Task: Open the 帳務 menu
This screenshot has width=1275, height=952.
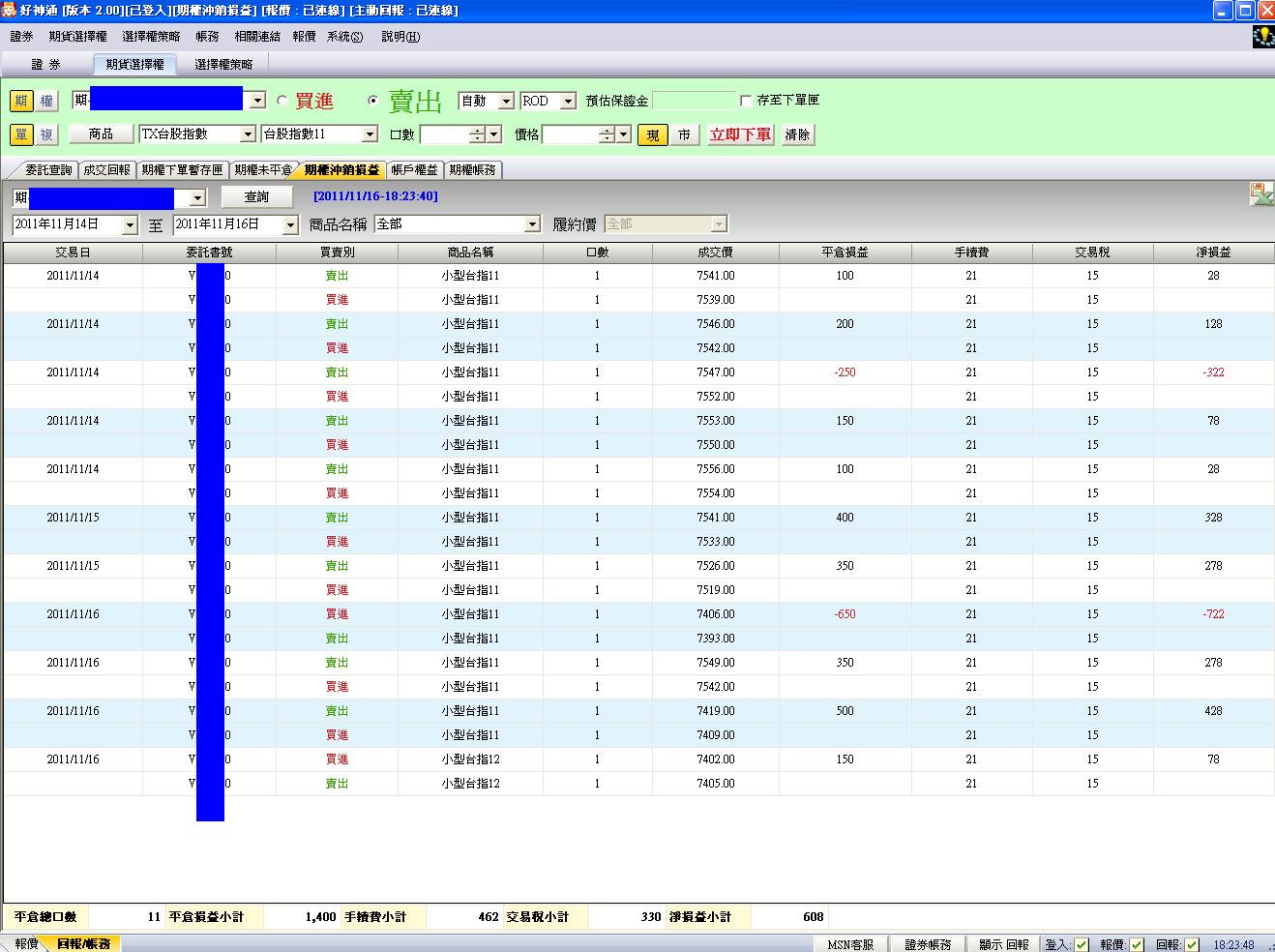Action: [x=207, y=37]
